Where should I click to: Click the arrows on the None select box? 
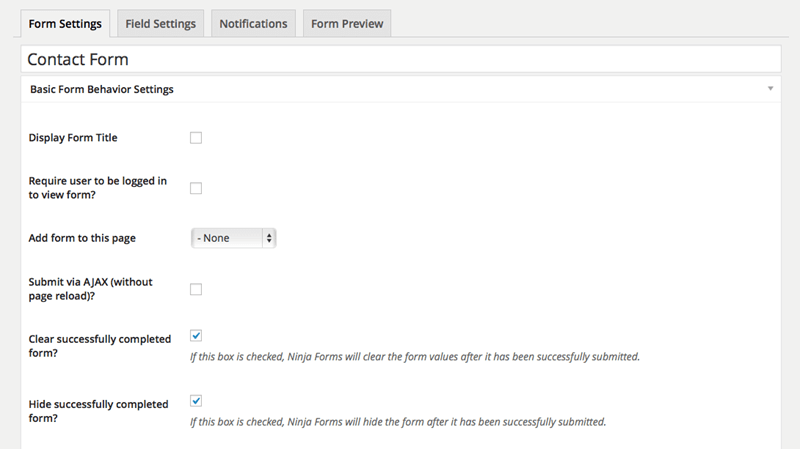(269, 238)
